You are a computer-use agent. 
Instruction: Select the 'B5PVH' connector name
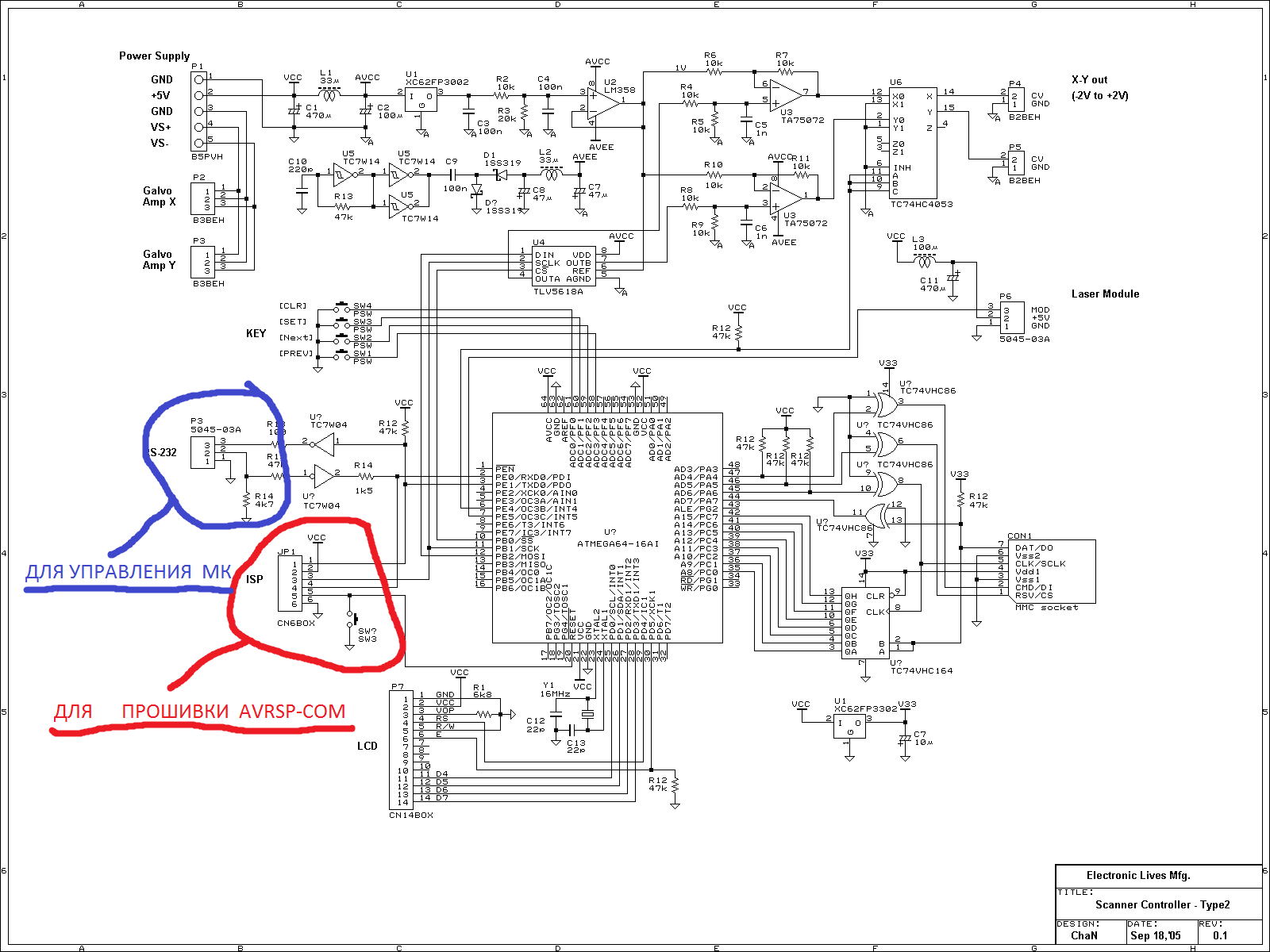207,156
